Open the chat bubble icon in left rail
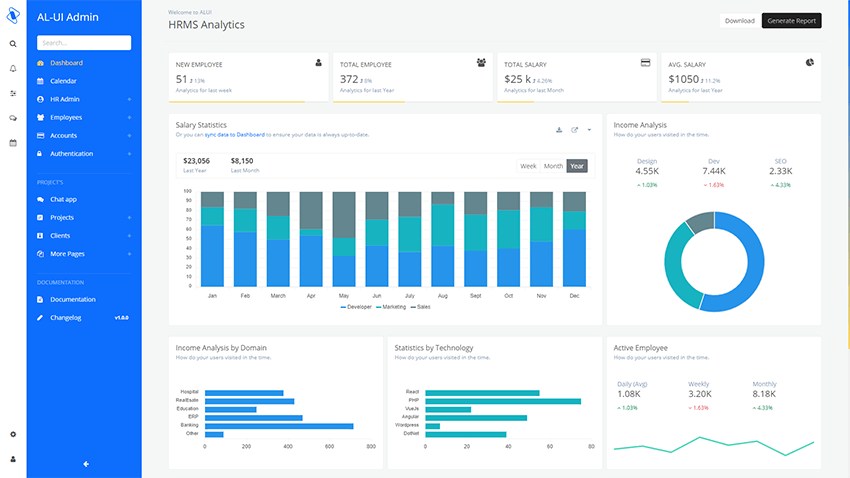Image resolution: width=850 pixels, height=478 pixels. coord(13,118)
